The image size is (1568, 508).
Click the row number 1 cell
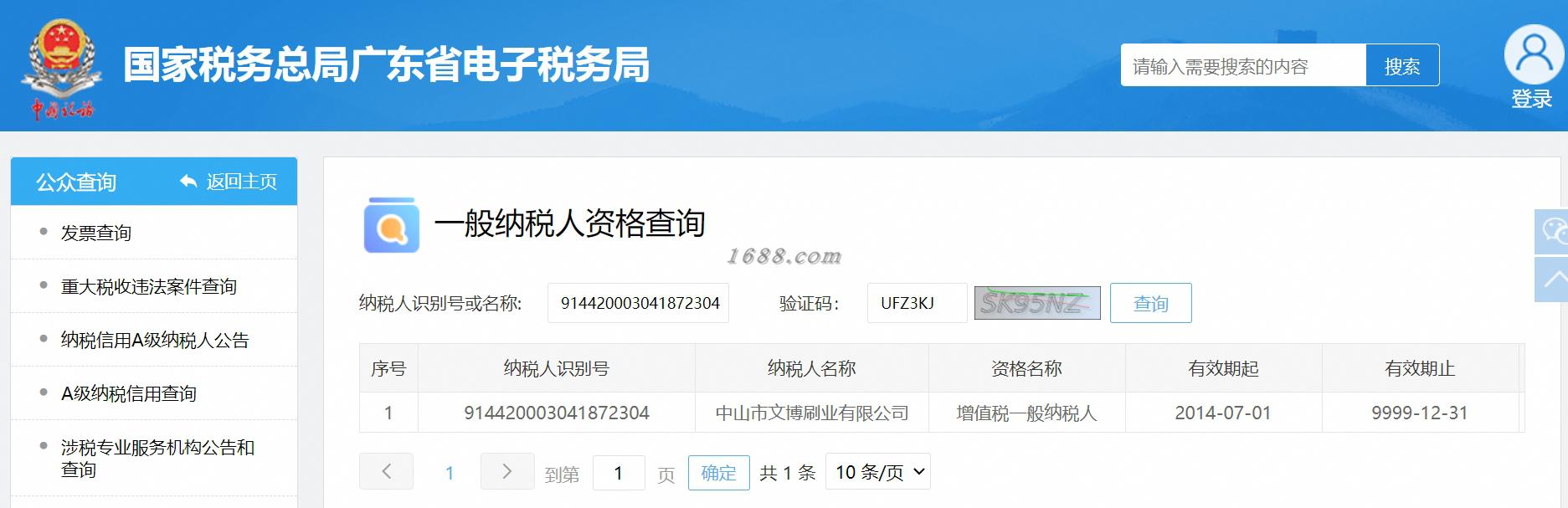click(x=388, y=413)
